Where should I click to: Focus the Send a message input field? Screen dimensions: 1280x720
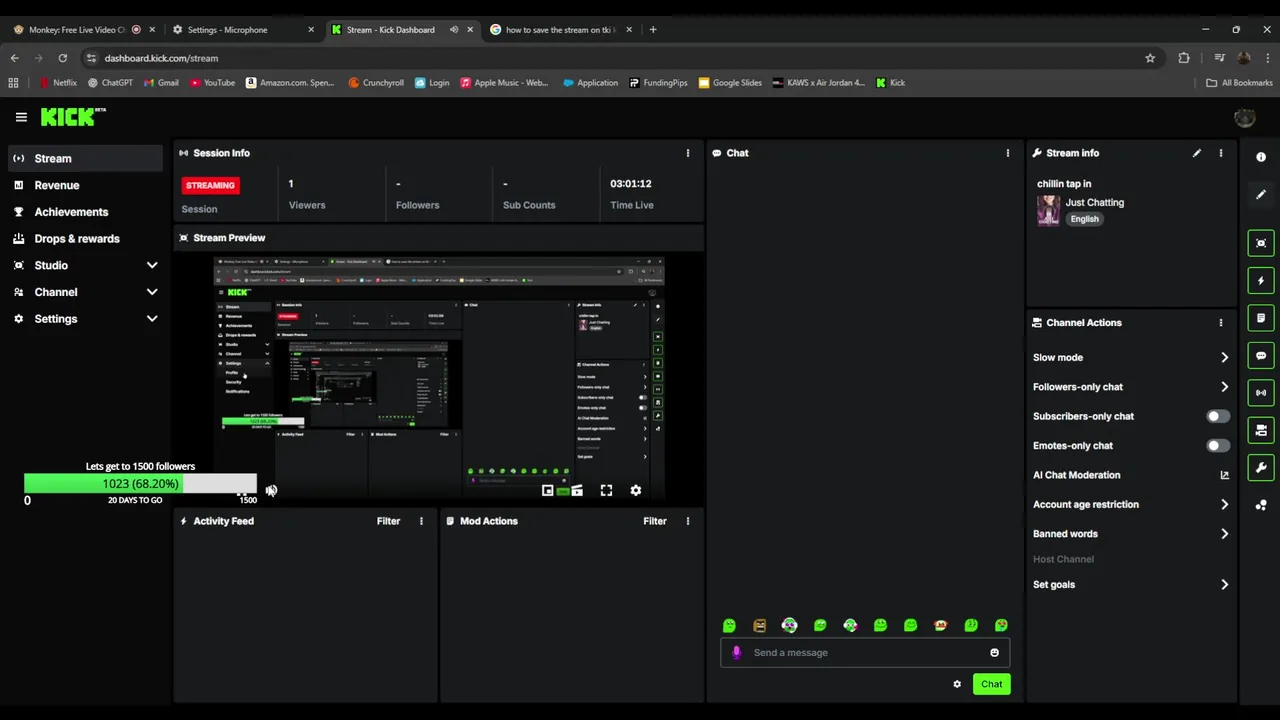pyautogui.click(x=864, y=653)
